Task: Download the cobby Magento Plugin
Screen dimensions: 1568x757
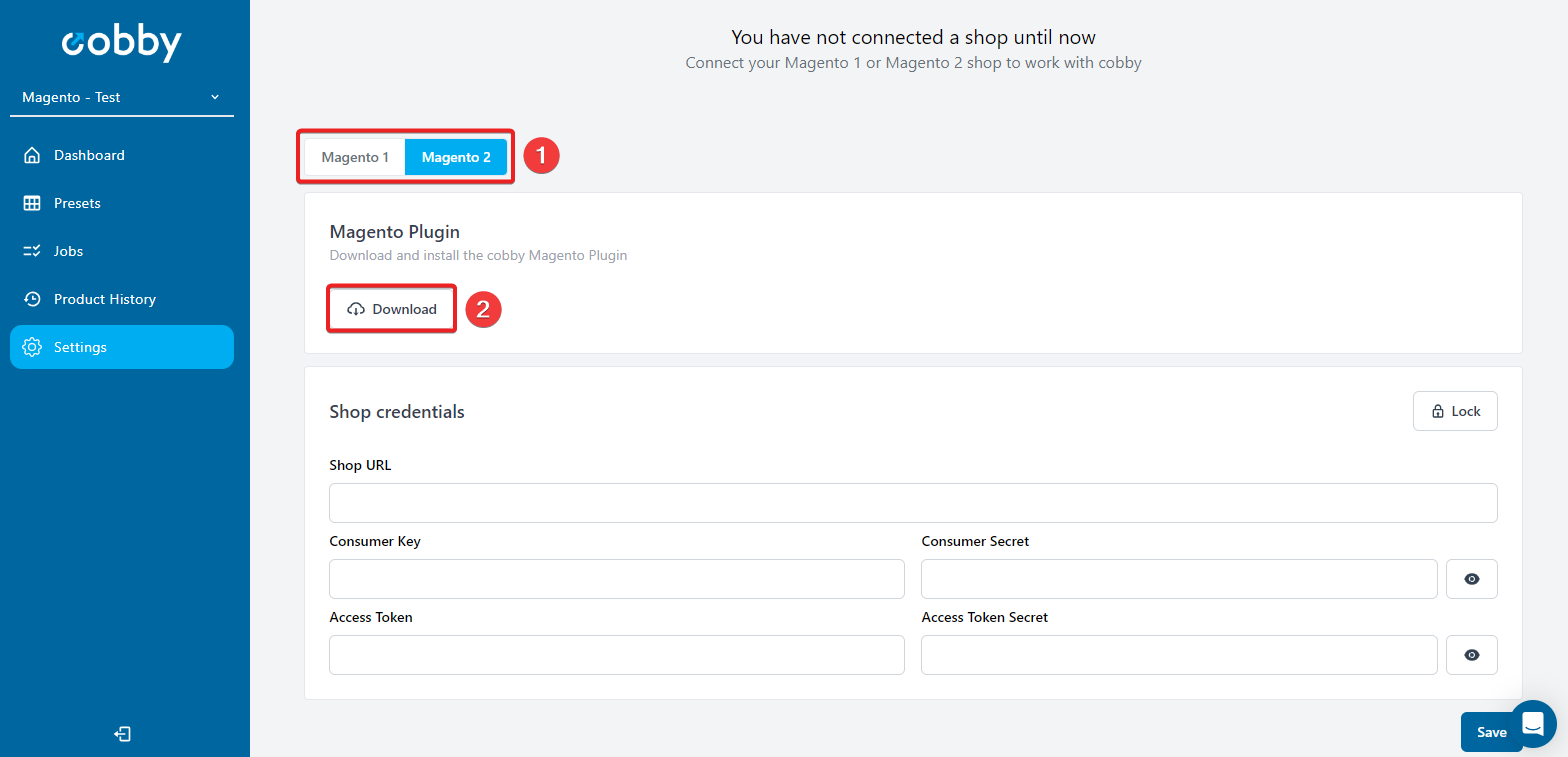Action: pyautogui.click(x=392, y=309)
